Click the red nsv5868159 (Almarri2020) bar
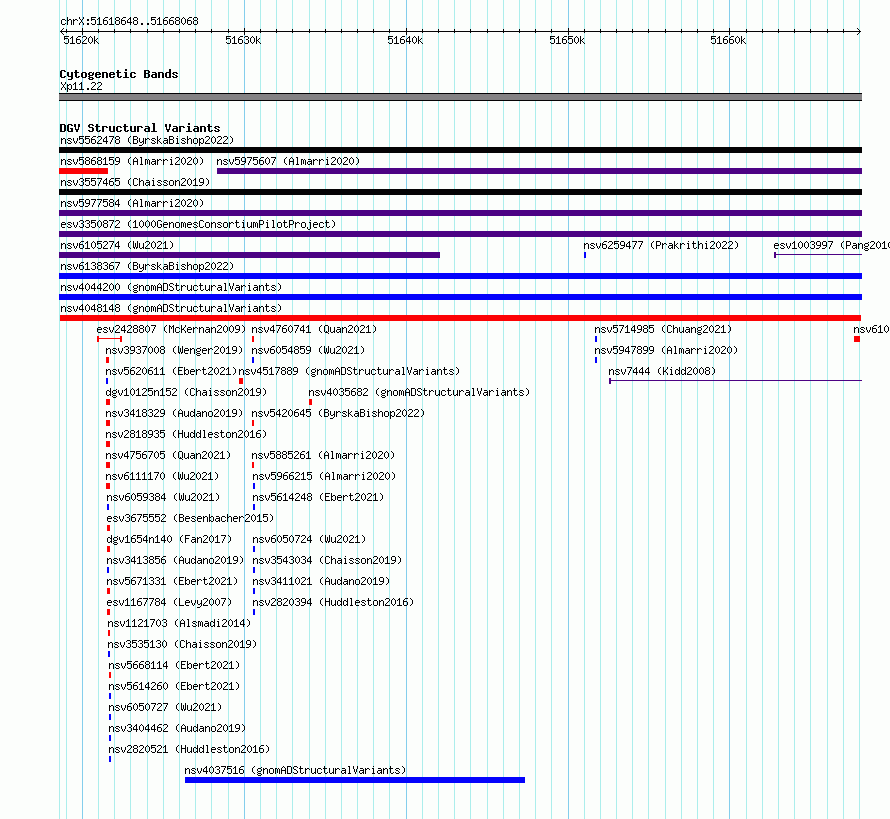This screenshot has height=819, width=890. (83, 171)
